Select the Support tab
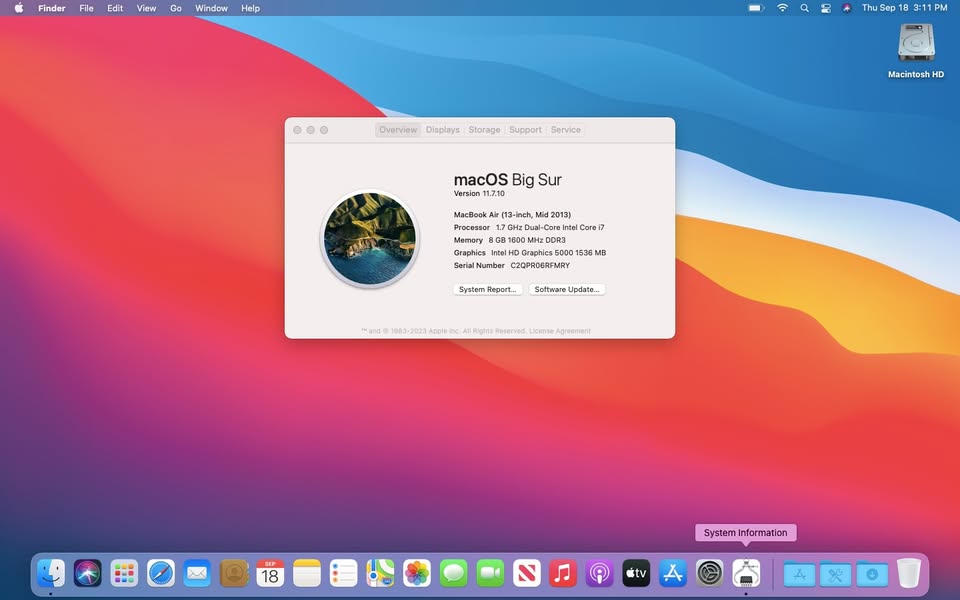The width and height of the screenshot is (960, 600). pyautogui.click(x=525, y=130)
